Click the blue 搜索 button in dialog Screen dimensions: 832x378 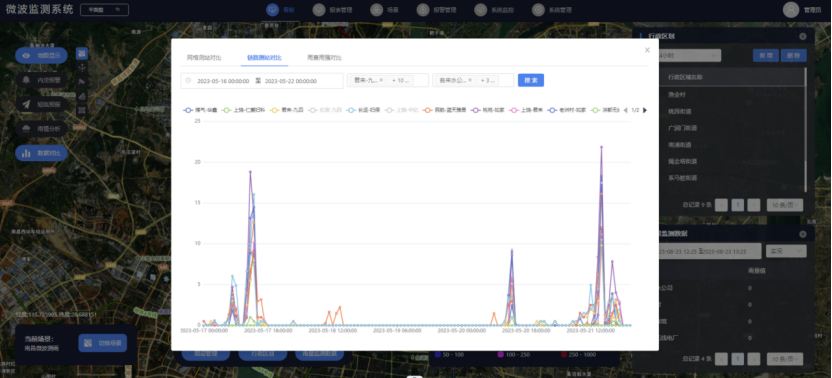coord(531,80)
